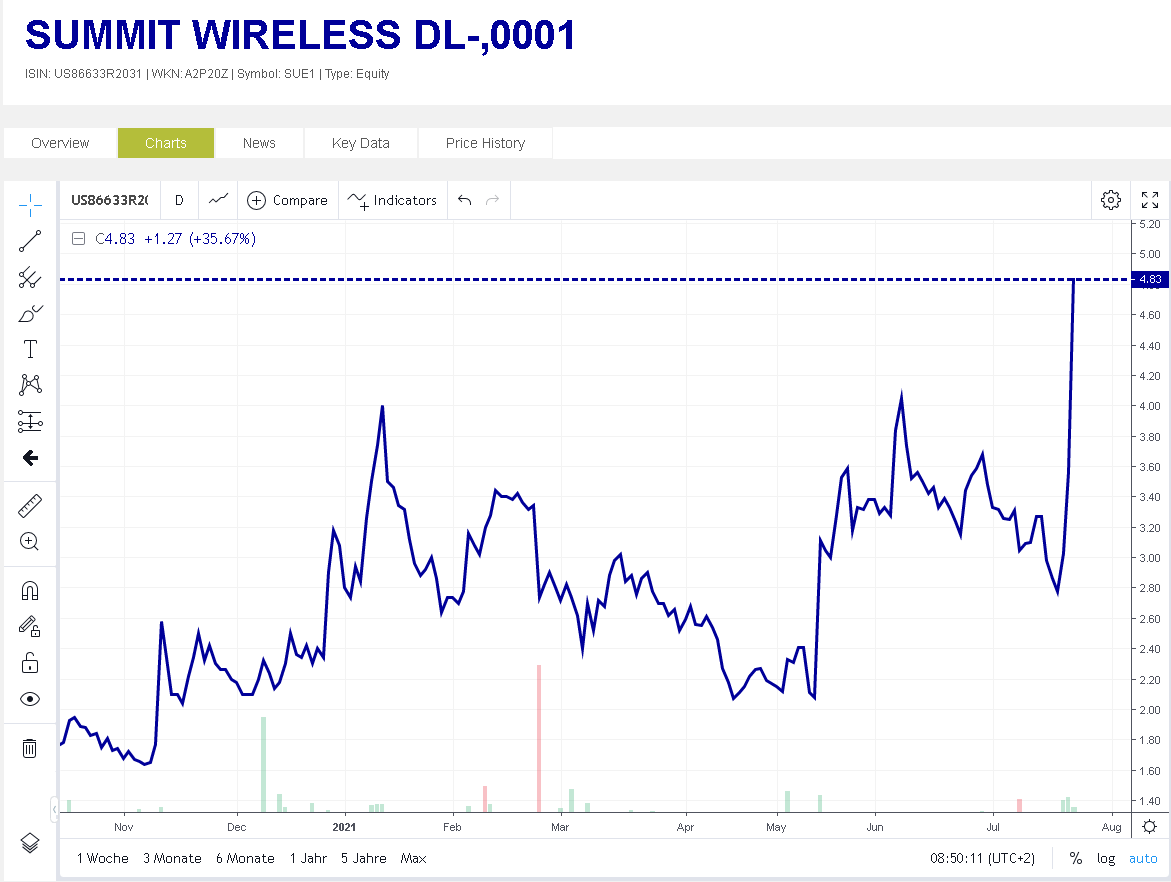Expand the collapsed side panel handle

(54, 810)
